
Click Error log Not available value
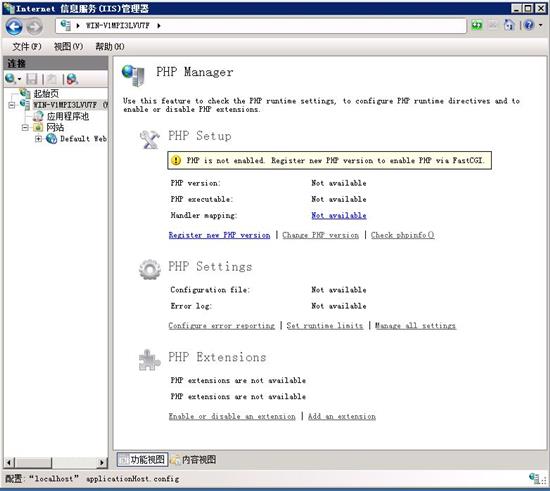coord(339,306)
